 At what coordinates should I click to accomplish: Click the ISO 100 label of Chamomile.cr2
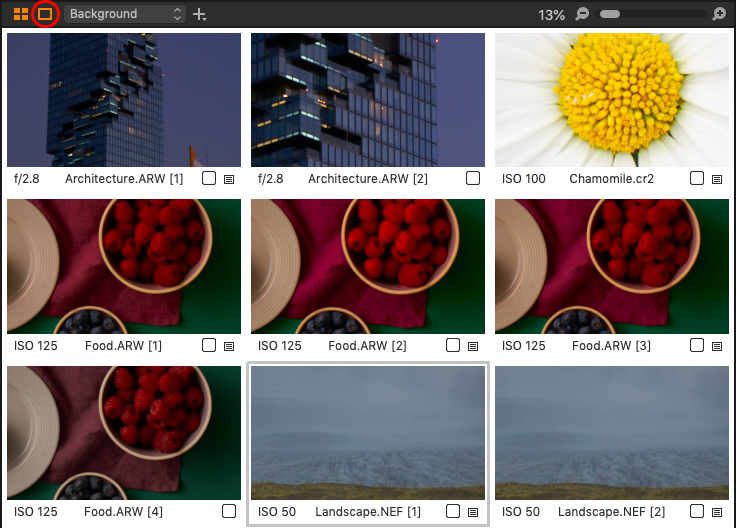[524, 179]
